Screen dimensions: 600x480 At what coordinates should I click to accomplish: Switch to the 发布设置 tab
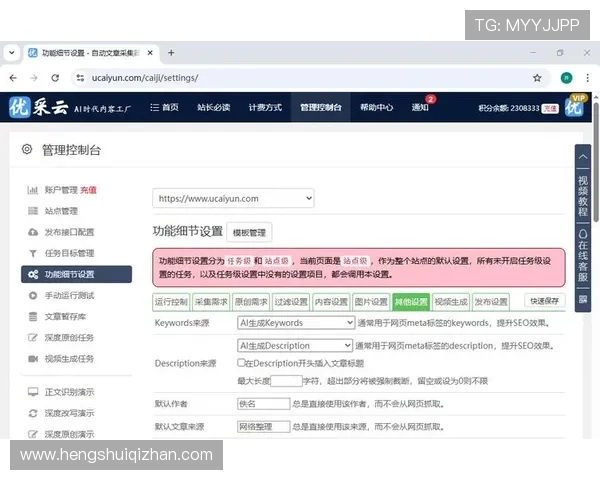pyautogui.click(x=491, y=302)
